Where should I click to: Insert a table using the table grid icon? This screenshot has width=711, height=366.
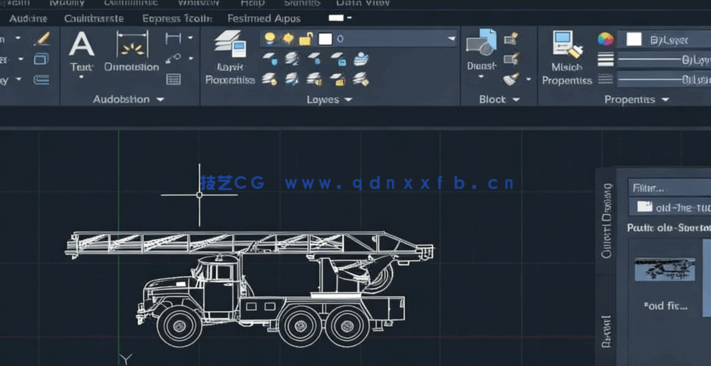pyautogui.click(x=173, y=79)
